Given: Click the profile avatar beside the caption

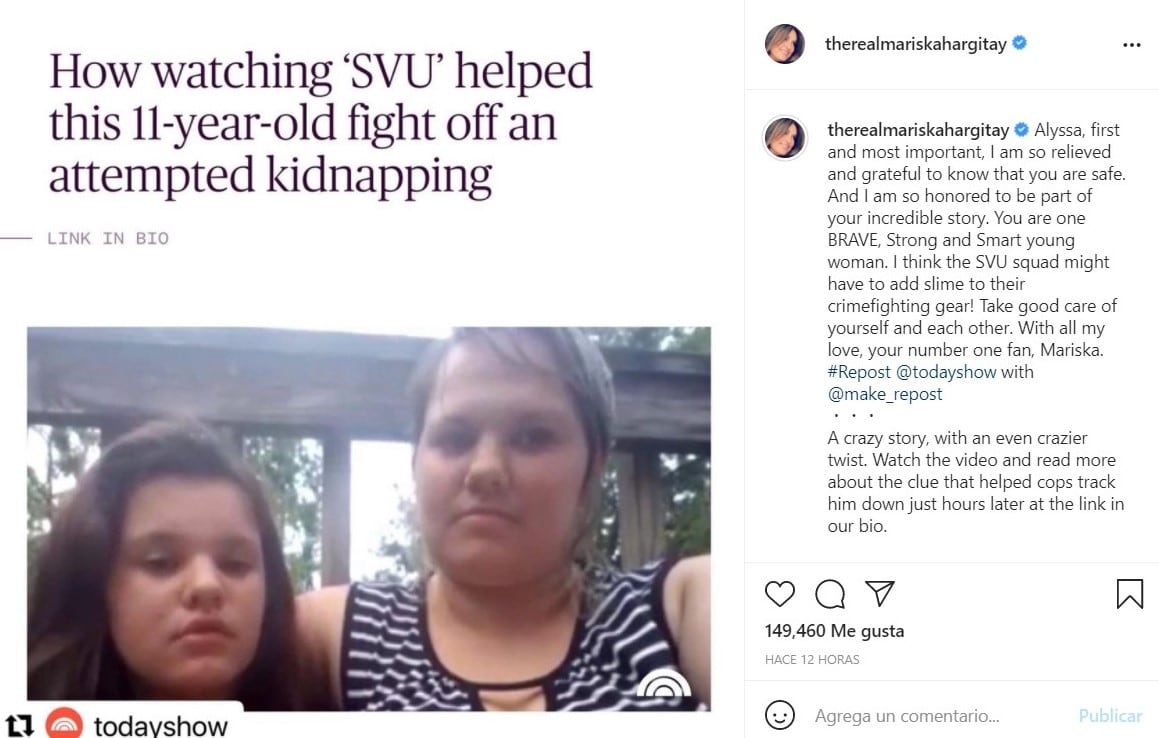Looking at the screenshot, I should click(x=785, y=138).
